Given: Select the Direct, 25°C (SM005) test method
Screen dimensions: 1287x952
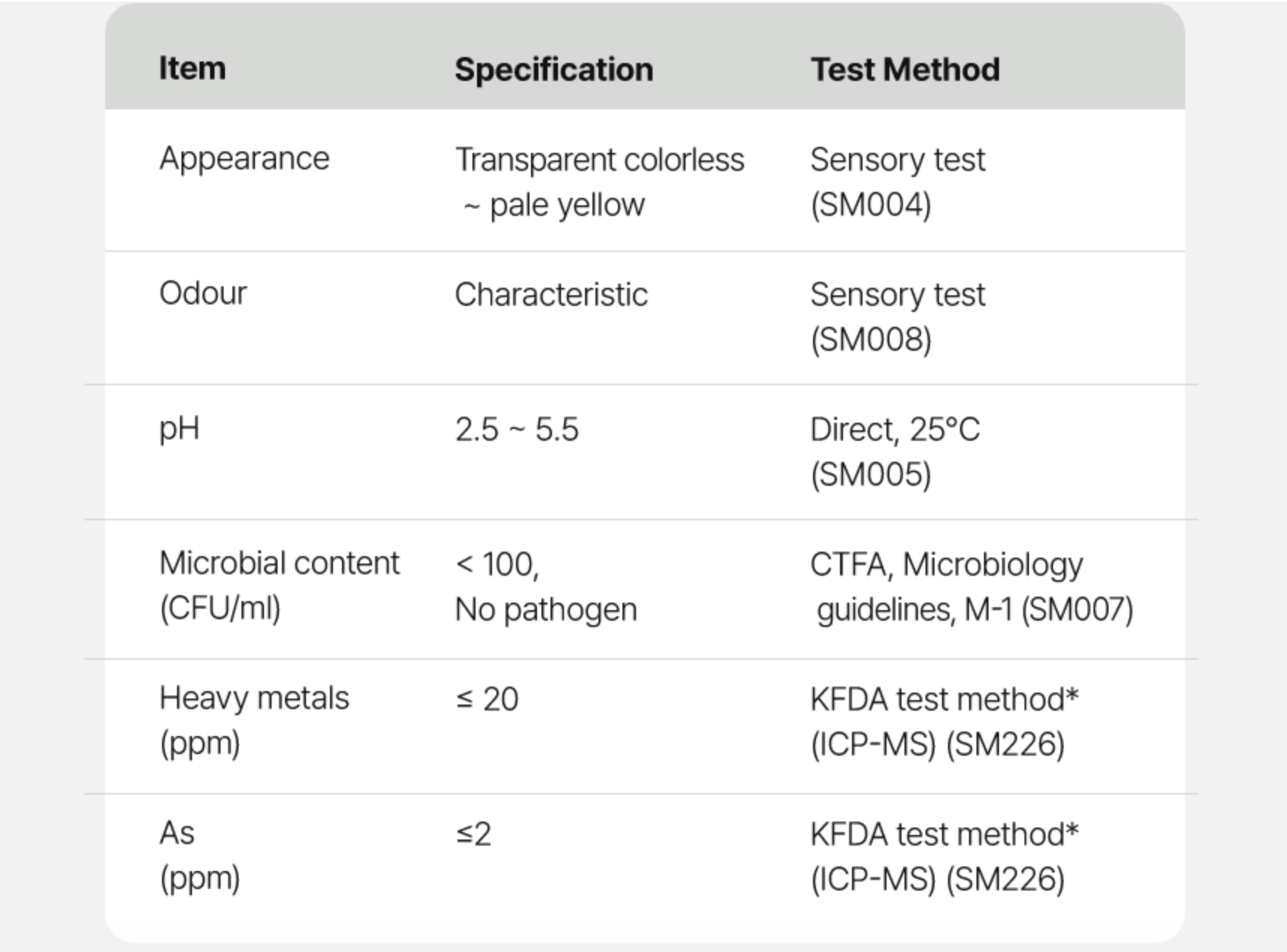Looking at the screenshot, I should (894, 451).
